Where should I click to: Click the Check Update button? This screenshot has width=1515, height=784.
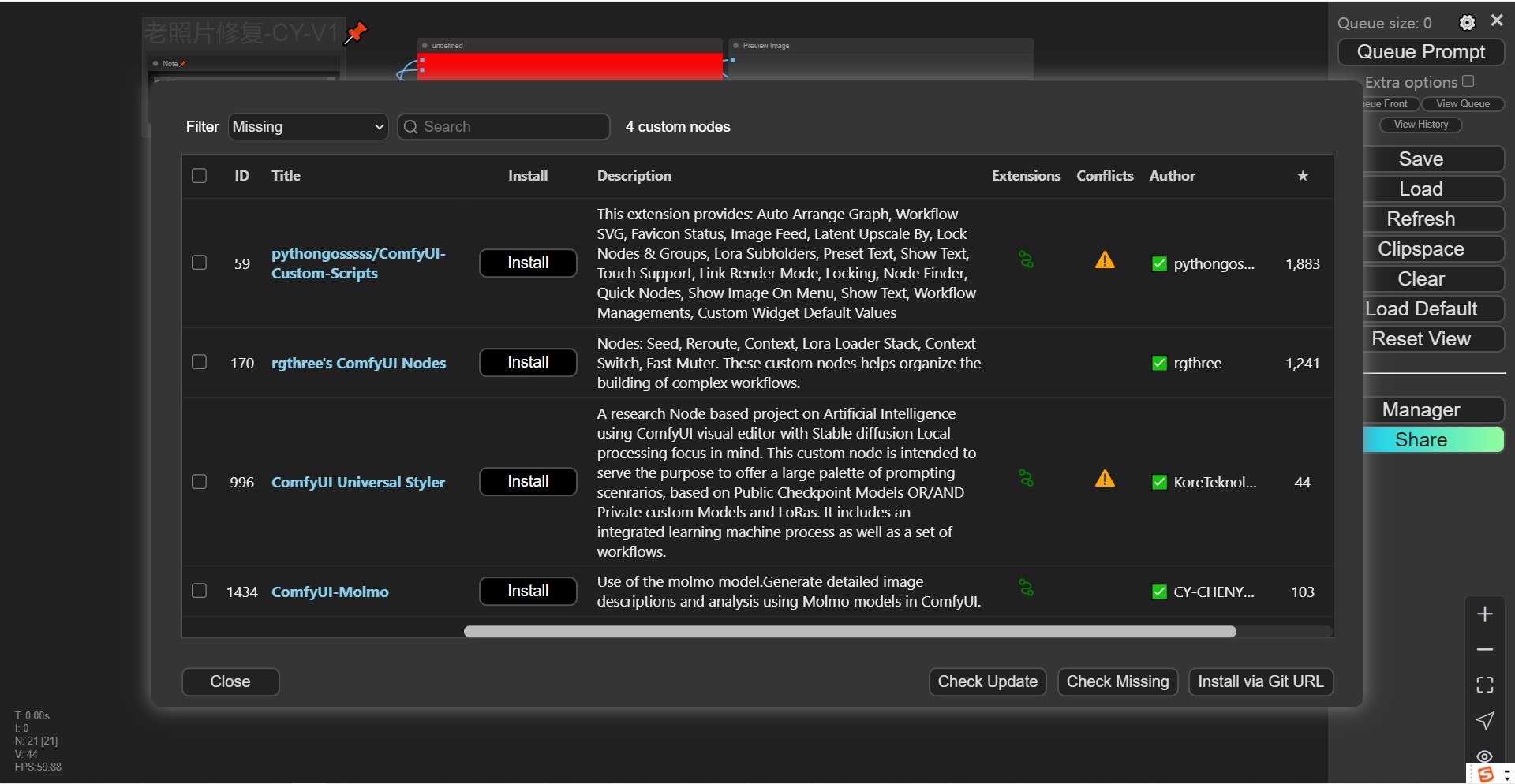(987, 682)
